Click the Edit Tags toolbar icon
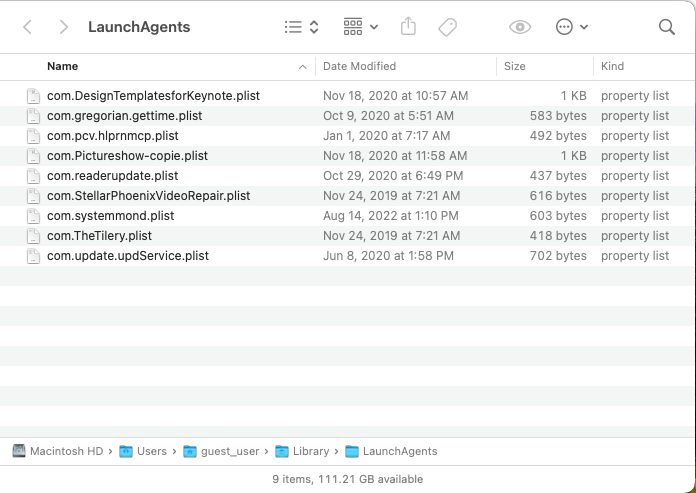 tap(447, 27)
